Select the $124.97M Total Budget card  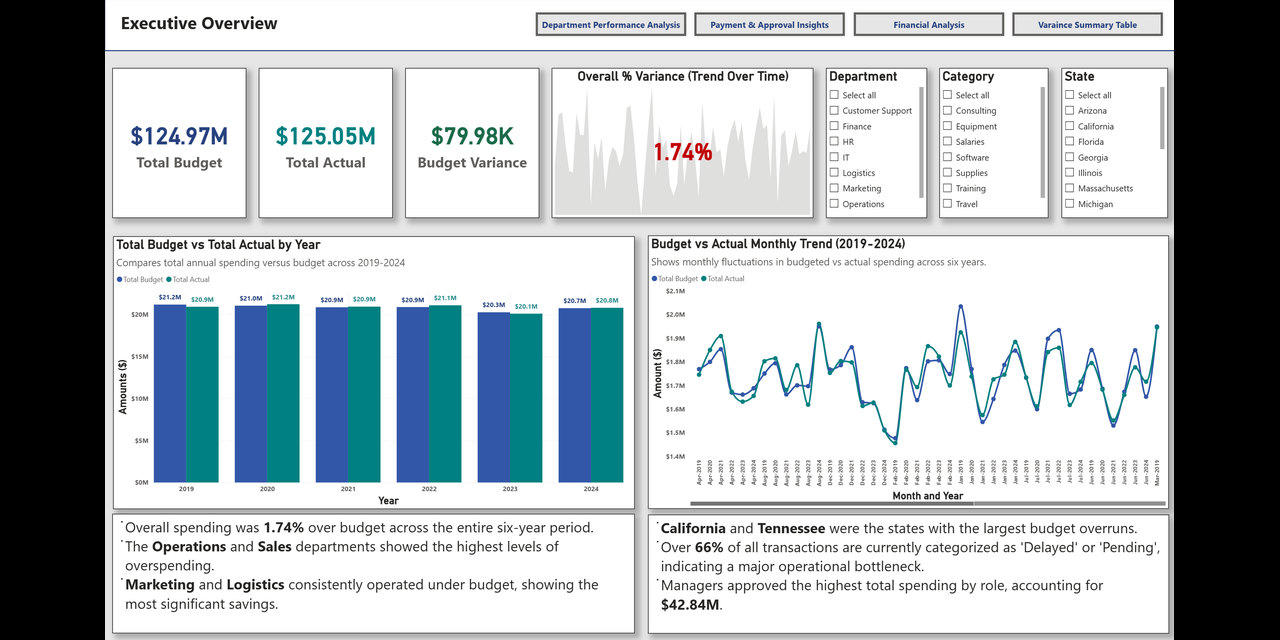click(179, 143)
